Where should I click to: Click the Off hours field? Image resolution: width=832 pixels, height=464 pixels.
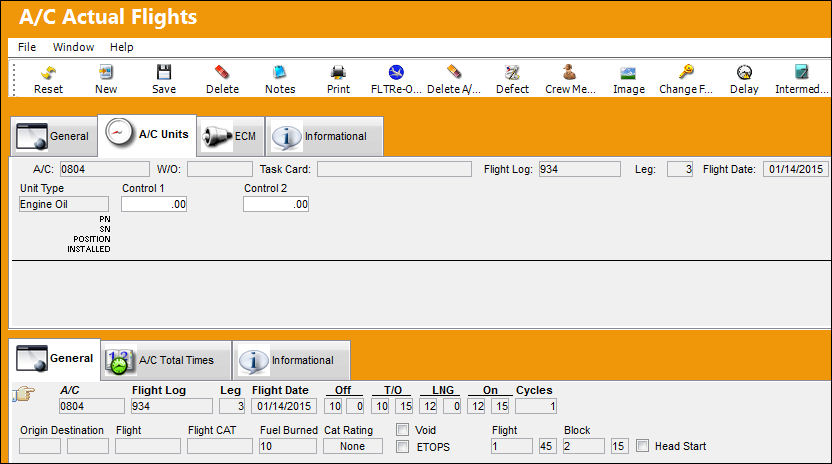pos(333,406)
